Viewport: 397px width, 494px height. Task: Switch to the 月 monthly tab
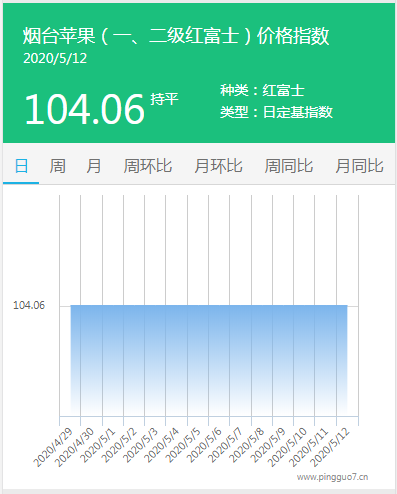[x=94, y=166]
